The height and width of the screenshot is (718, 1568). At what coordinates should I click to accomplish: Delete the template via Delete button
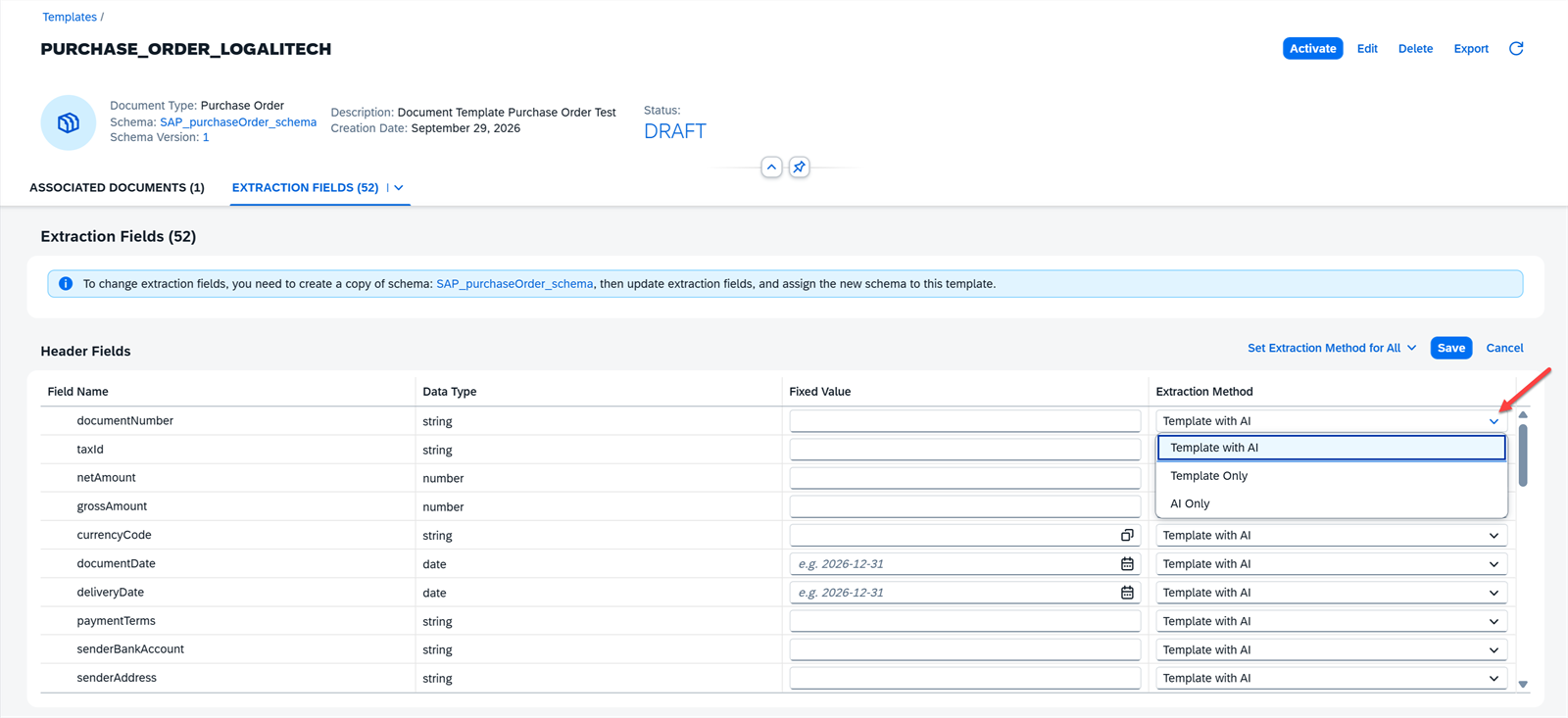(x=1415, y=49)
